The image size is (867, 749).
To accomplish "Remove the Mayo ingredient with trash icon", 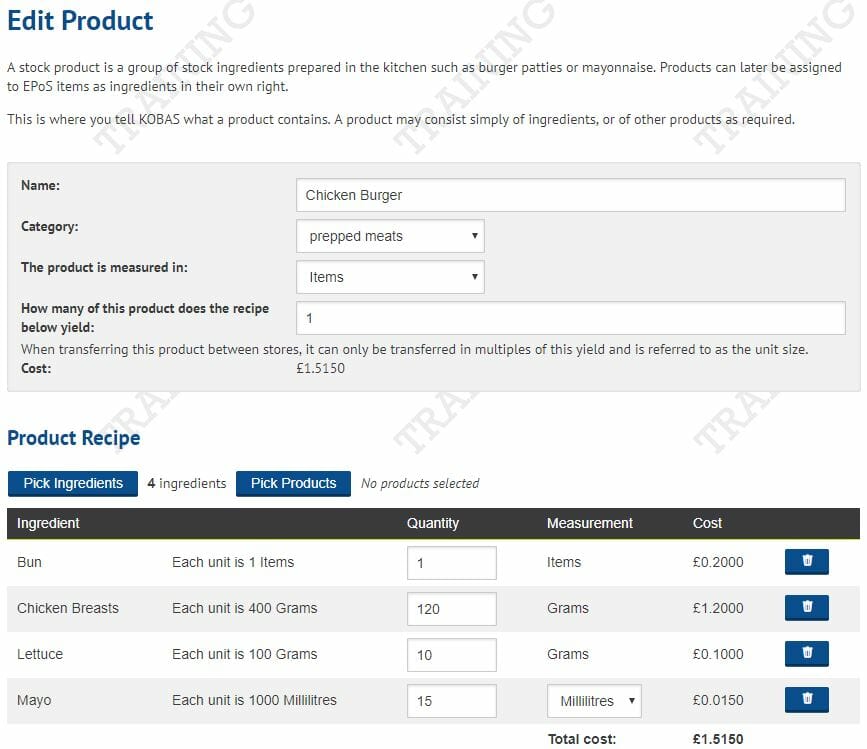I will [x=807, y=700].
